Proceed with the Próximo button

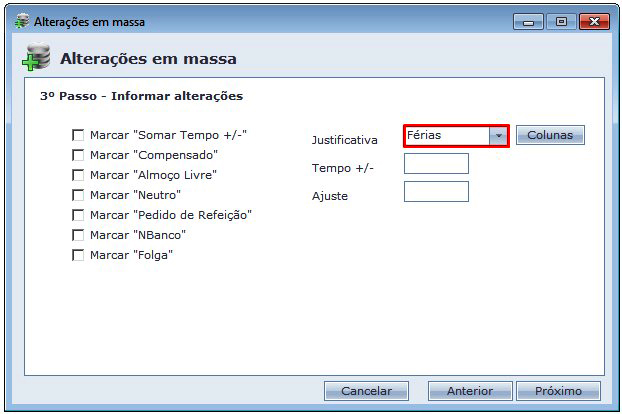(x=558, y=391)
